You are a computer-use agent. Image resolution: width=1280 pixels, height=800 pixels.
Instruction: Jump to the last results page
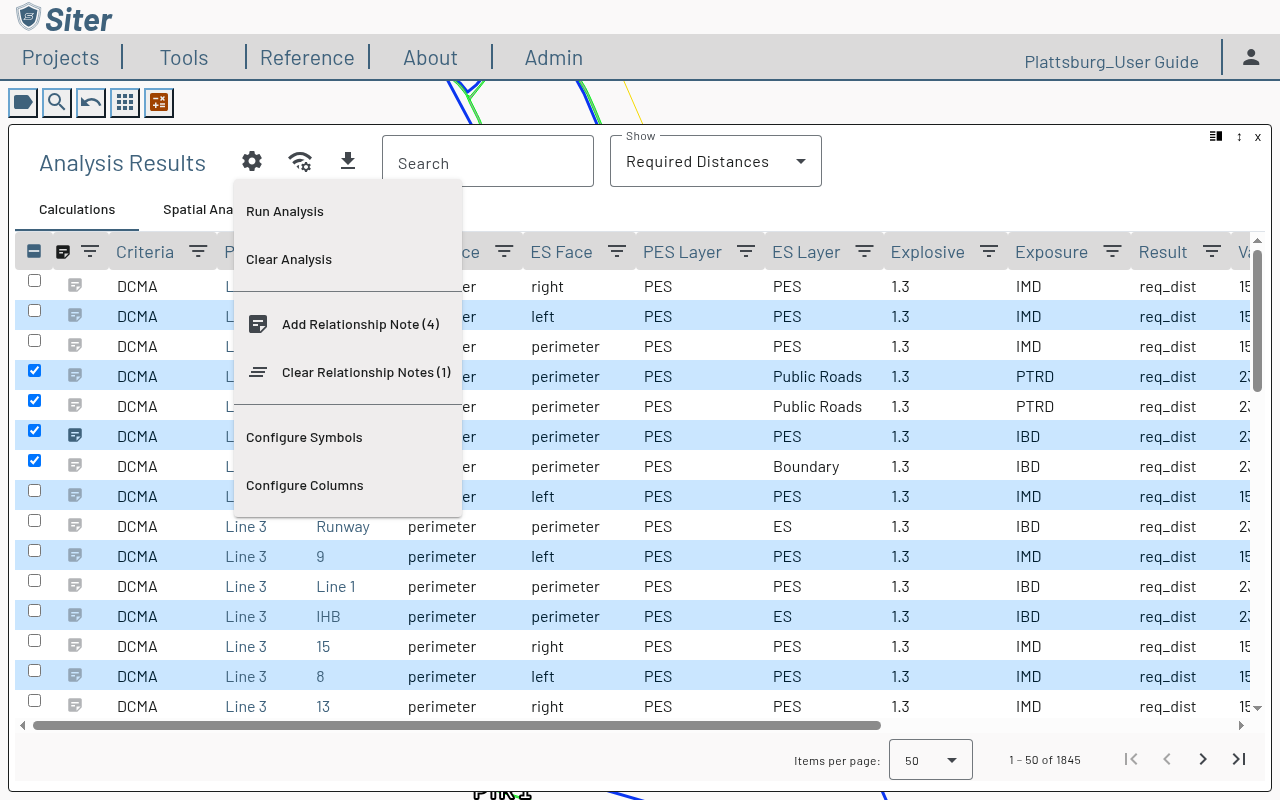[x=1239, y=759]
